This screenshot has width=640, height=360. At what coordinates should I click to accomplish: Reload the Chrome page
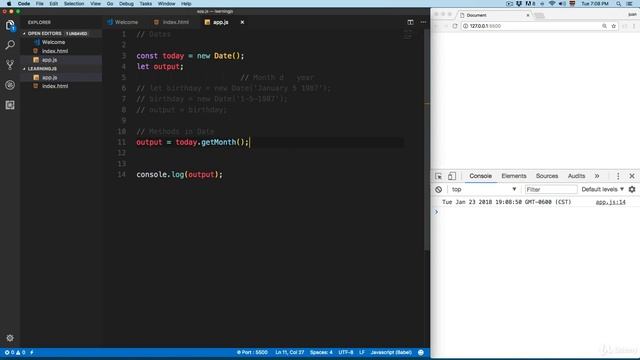[x=455, y=26]
